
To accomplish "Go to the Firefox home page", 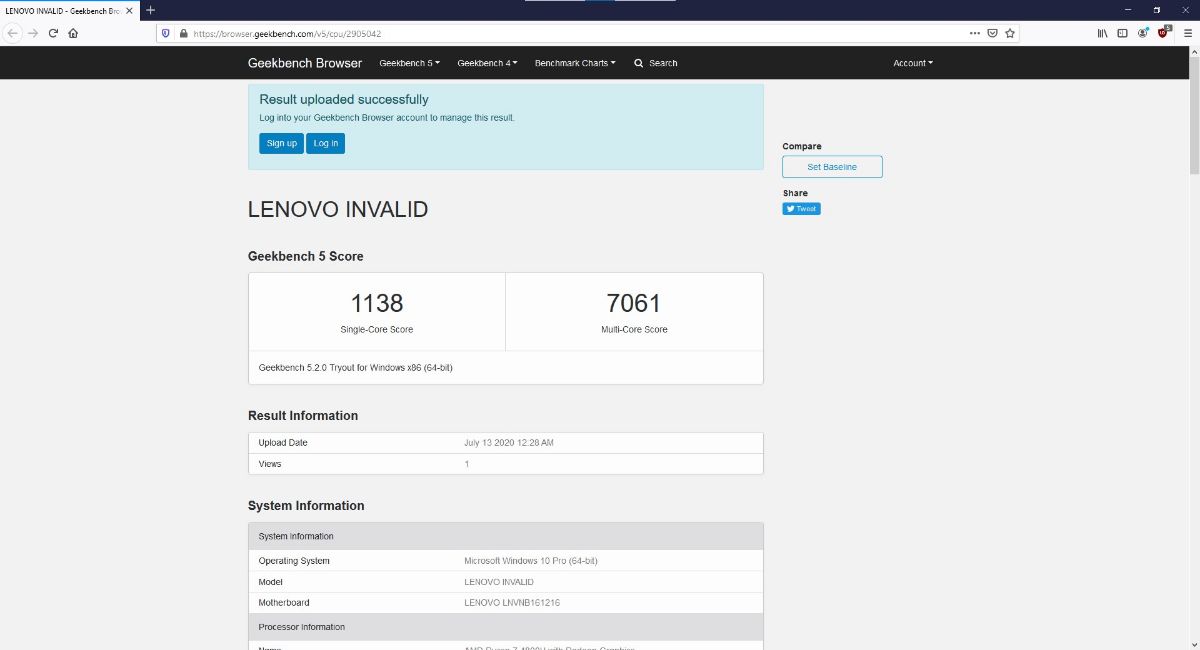I will pyautogui.click(x=73, y=33).
